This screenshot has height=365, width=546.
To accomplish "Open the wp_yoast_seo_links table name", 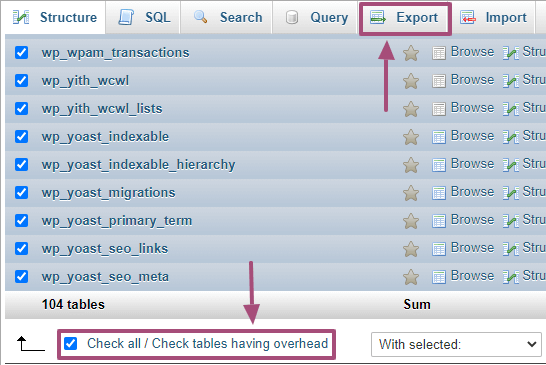I will (104, 249).
